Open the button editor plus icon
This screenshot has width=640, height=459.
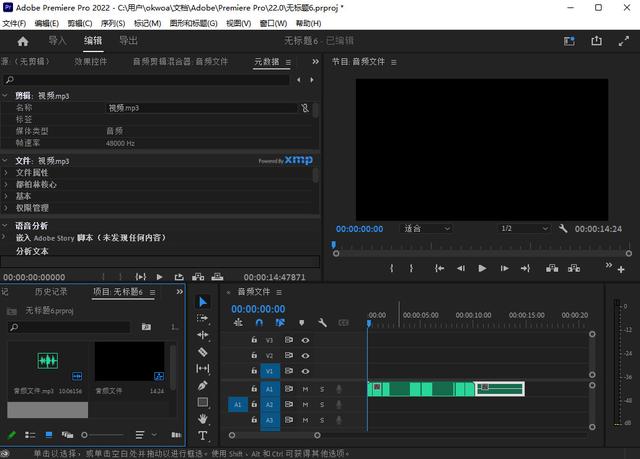point(621,269)
